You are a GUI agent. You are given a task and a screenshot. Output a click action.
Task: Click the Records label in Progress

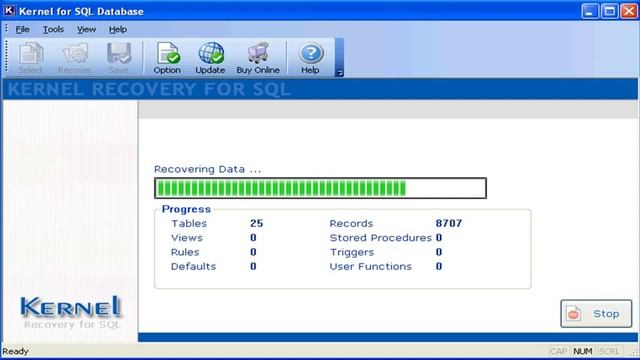351,223
